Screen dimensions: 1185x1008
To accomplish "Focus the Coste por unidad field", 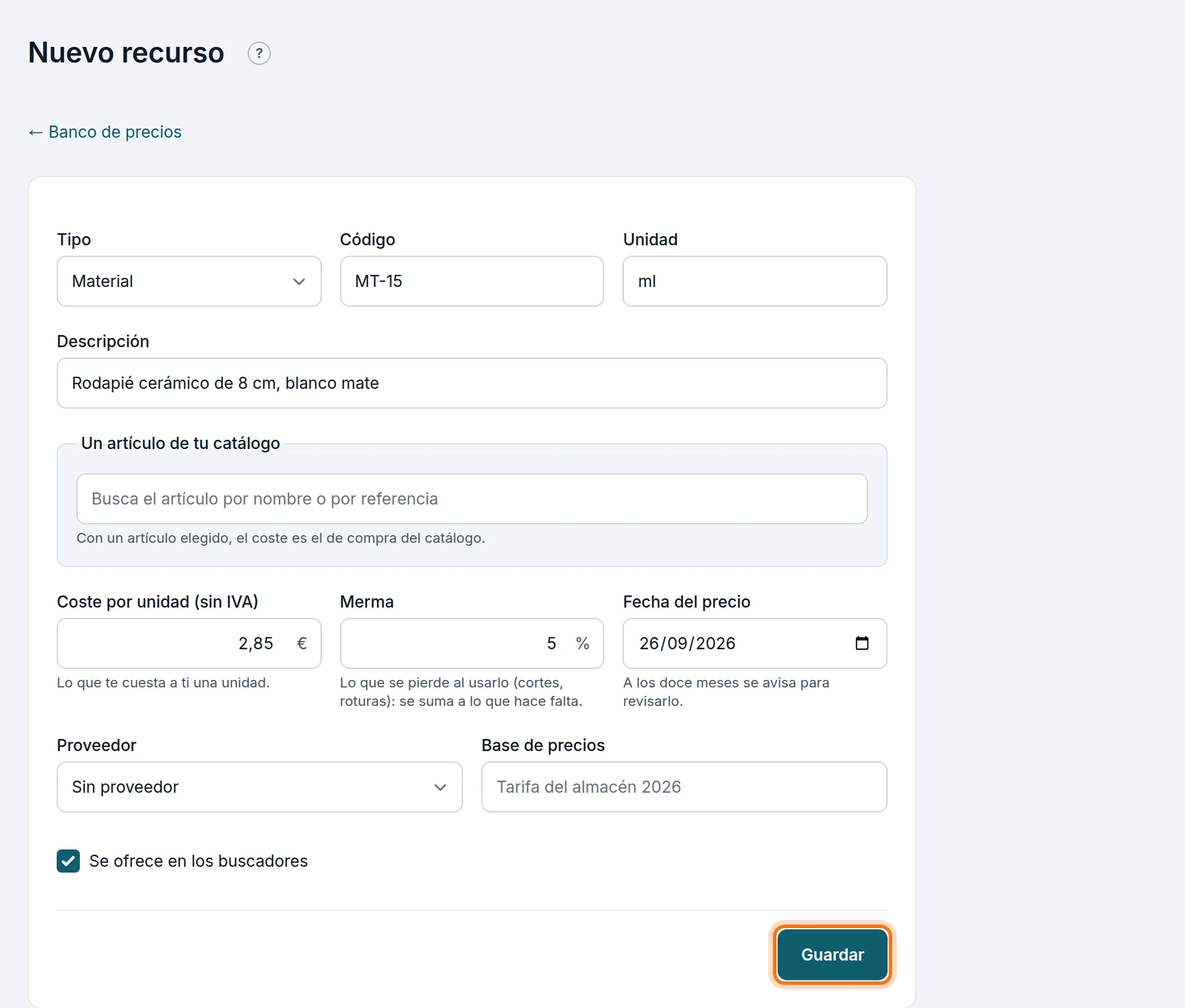I will 189,643.
